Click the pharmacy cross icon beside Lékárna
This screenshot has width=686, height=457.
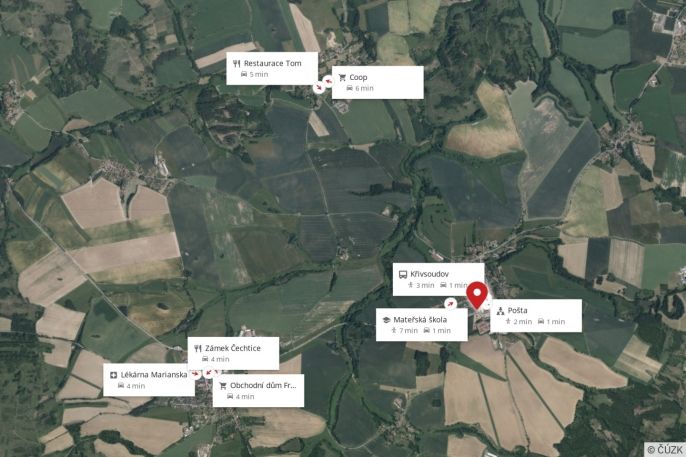[113, 375]
